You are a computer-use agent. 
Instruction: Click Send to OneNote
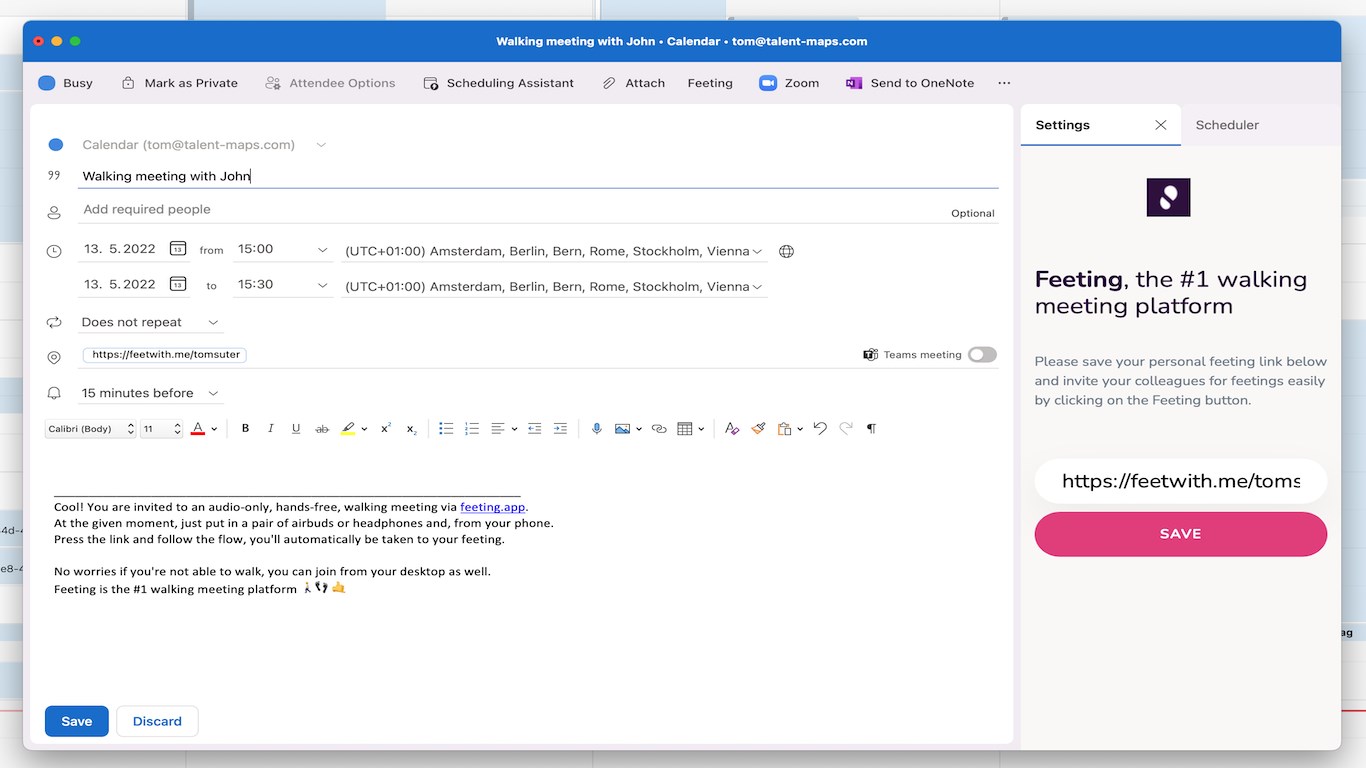pos(910,83)
